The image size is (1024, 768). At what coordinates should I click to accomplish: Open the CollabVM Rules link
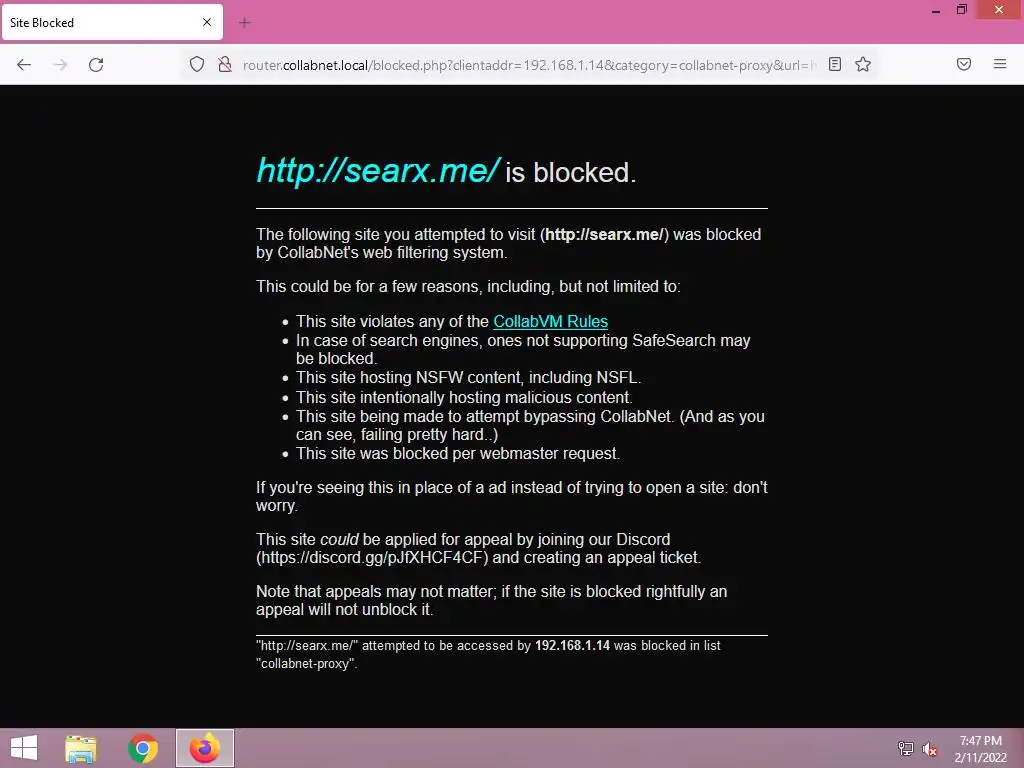click(x=551, y=321)
